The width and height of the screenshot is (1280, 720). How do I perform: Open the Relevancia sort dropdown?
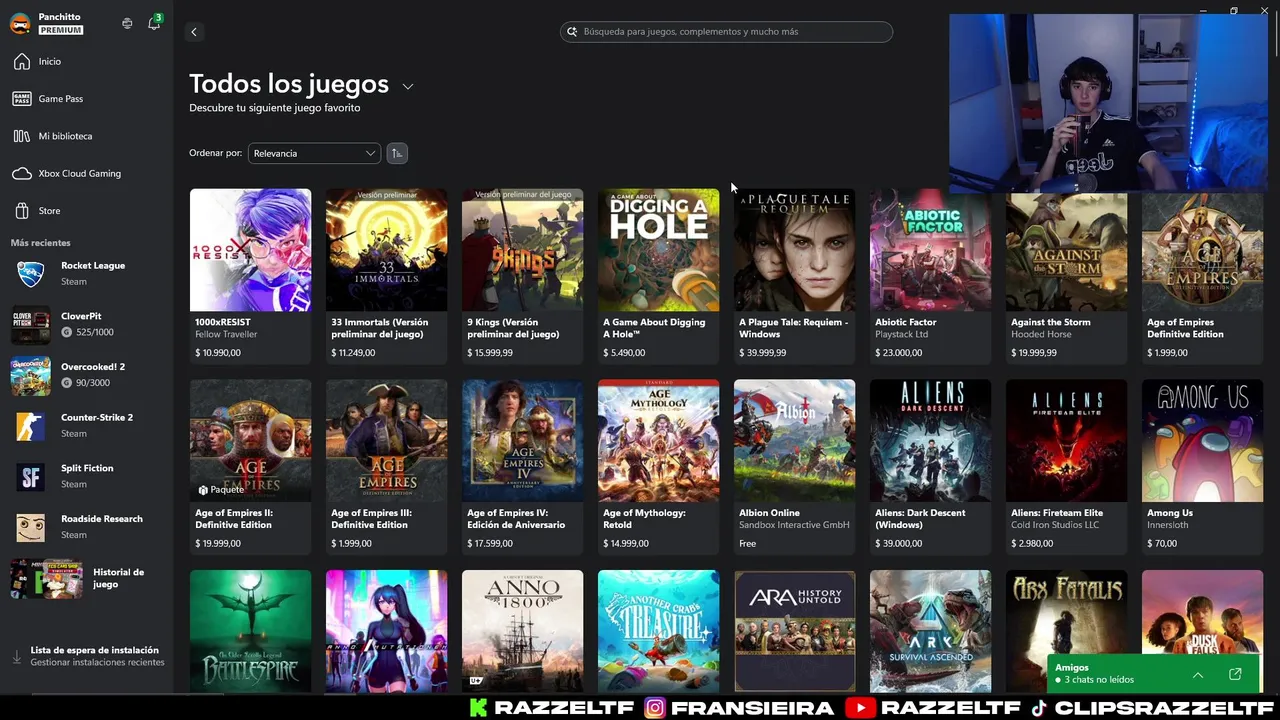coord(314,153)
